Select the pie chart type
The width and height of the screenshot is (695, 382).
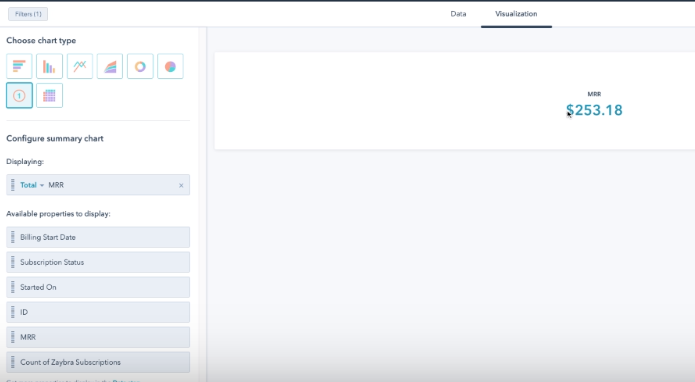170,66
